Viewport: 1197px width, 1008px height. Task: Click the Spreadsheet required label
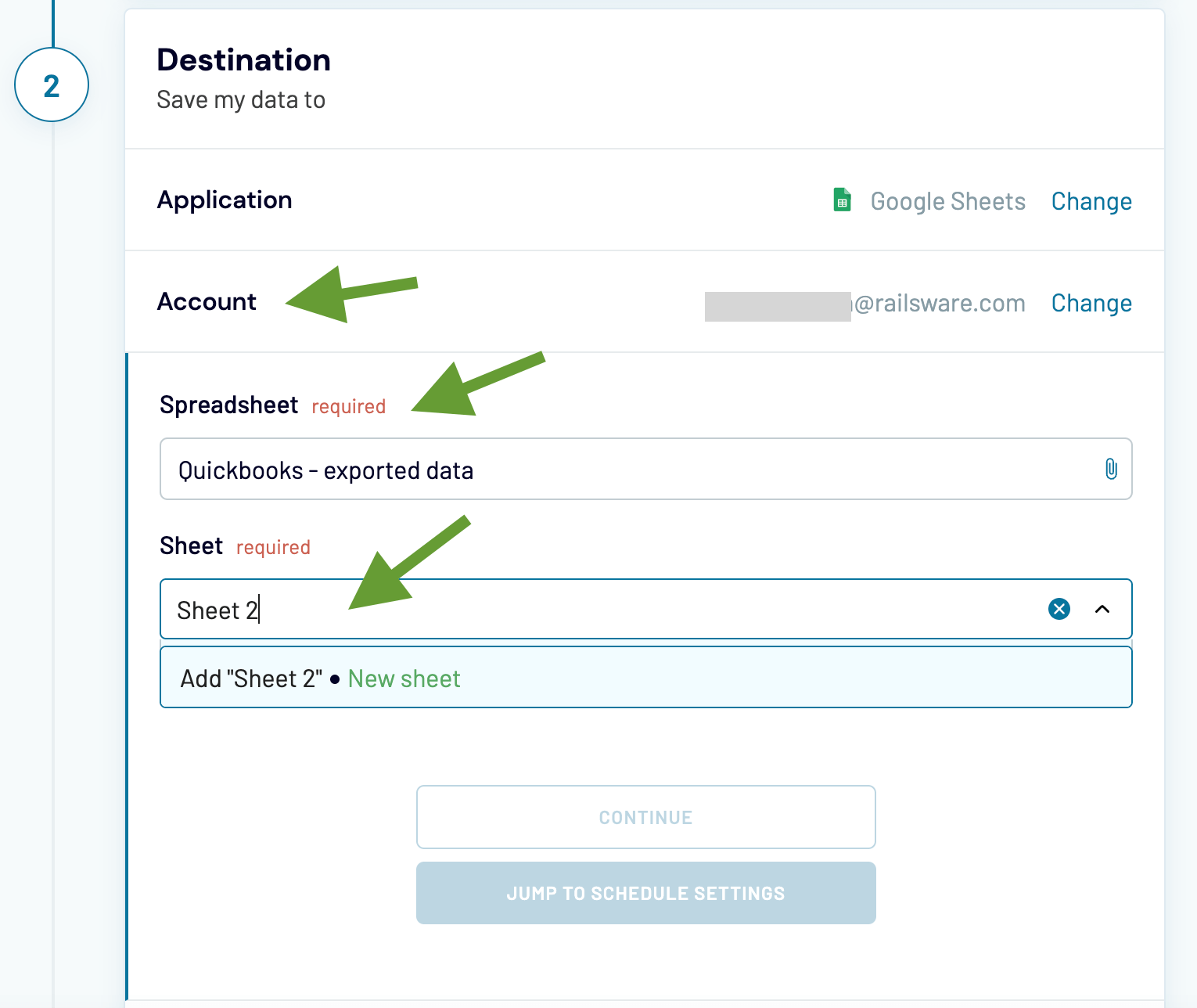pos(229,405)
